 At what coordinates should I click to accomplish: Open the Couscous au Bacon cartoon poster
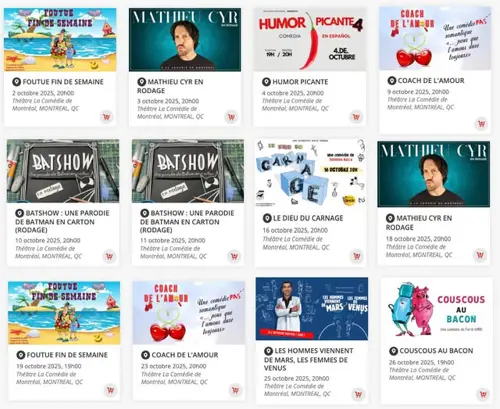point(437,309)
